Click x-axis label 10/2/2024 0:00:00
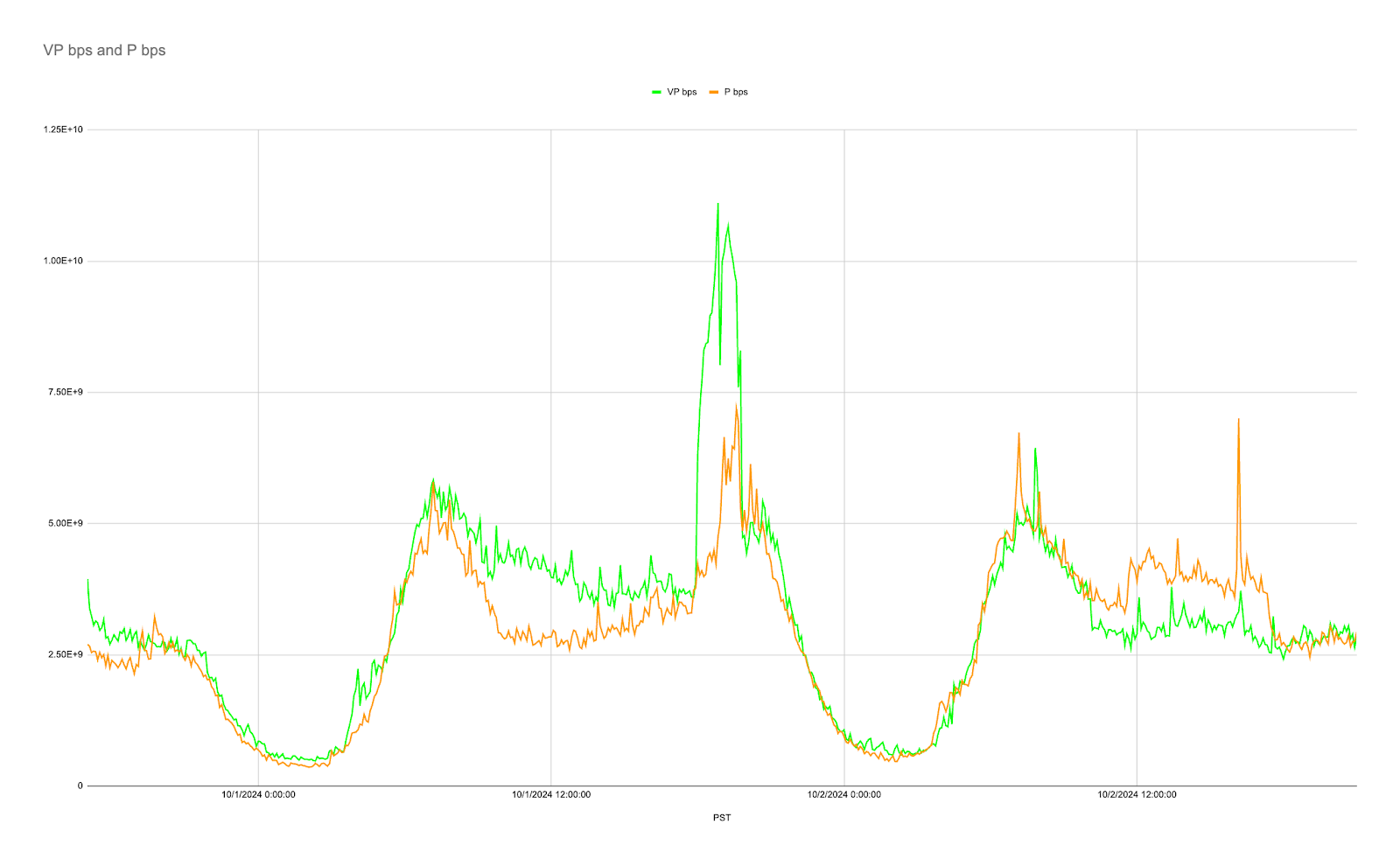The width and height of the screenshot is (1400, 866). pos(844,795)
